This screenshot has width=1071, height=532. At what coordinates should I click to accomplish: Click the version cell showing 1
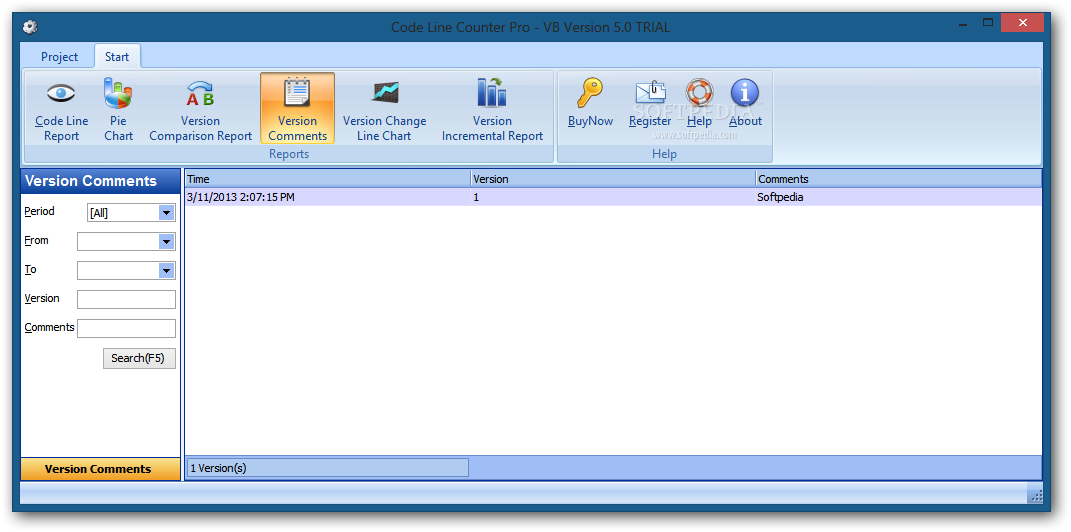(475, 197)
